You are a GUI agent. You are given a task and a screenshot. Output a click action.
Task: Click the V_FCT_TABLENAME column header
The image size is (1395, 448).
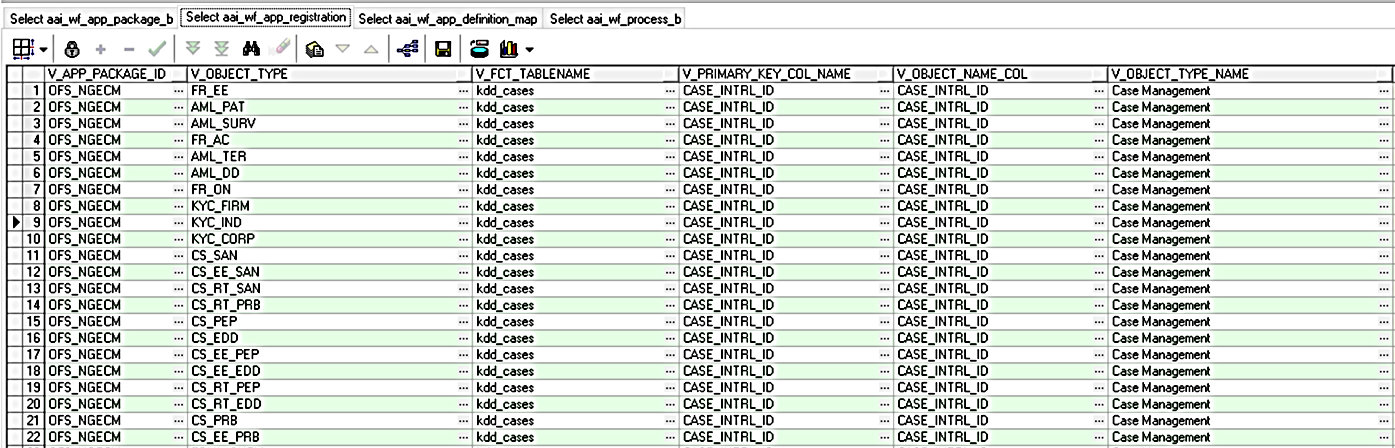[x=575, y=74]
